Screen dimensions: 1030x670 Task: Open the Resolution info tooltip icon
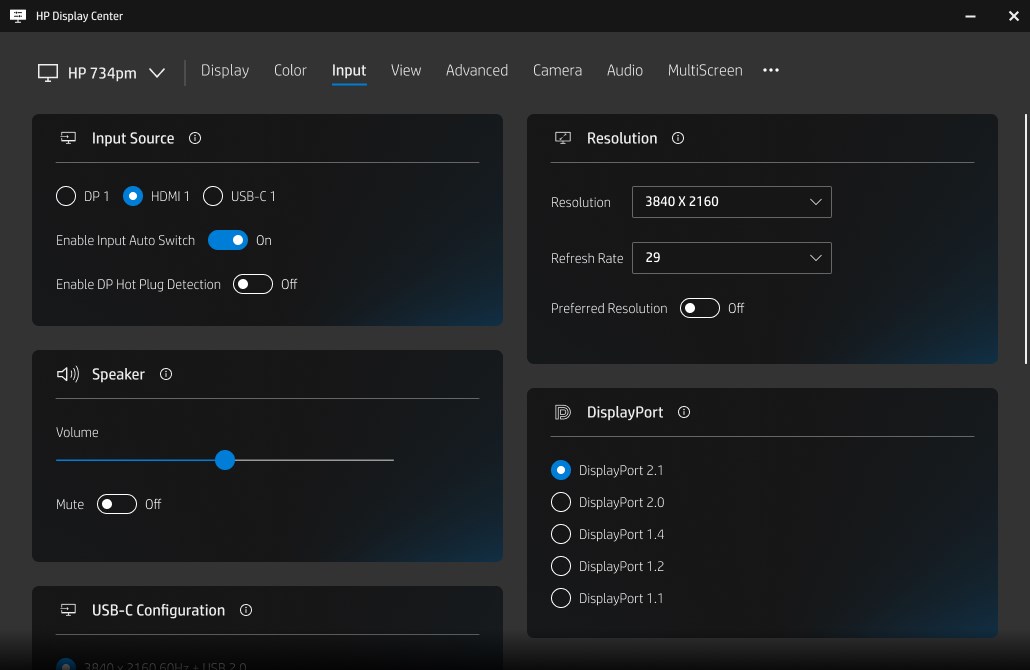click(x=677, y=138)
